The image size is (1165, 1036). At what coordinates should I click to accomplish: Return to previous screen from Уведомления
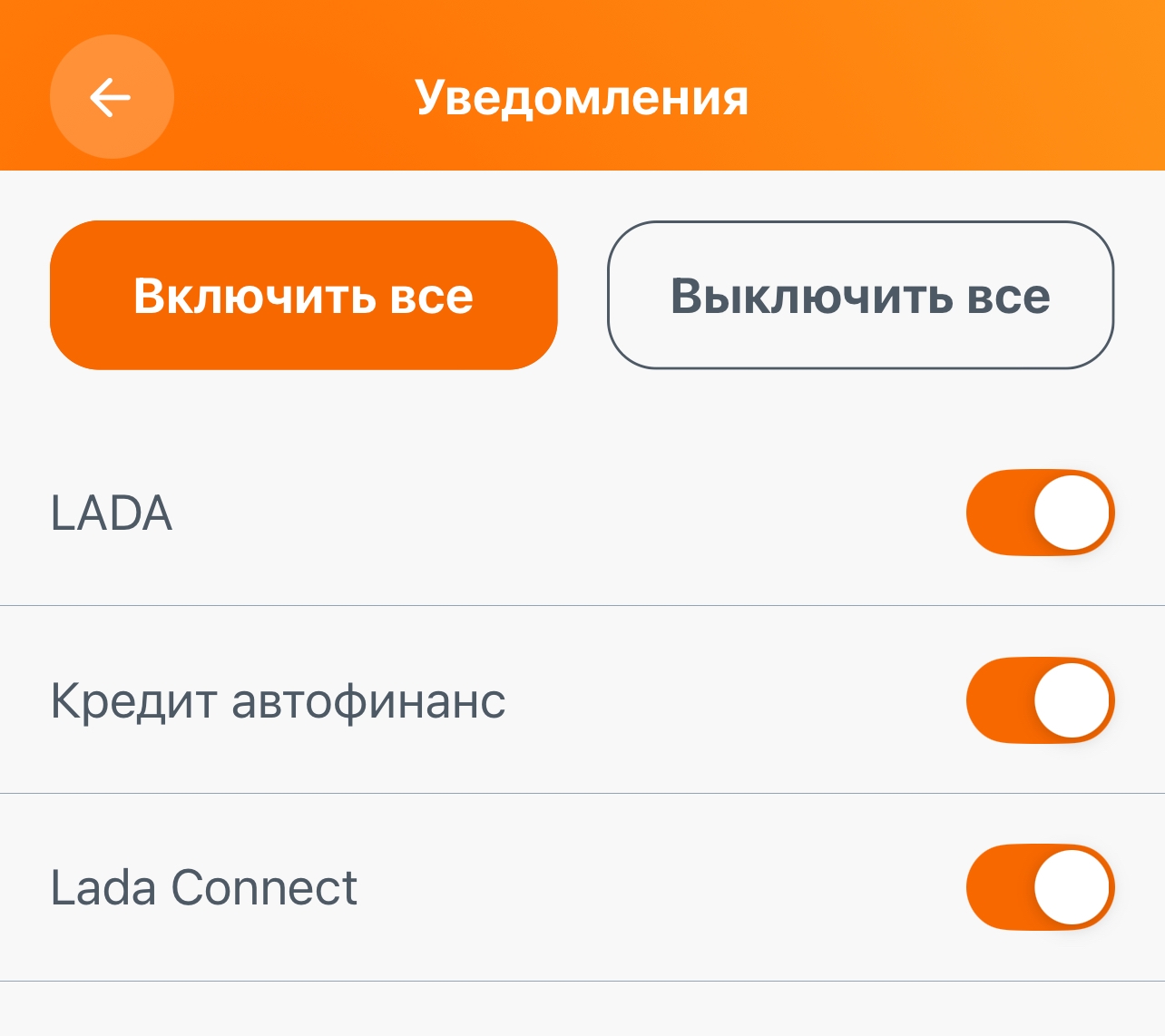click(111, 97)
